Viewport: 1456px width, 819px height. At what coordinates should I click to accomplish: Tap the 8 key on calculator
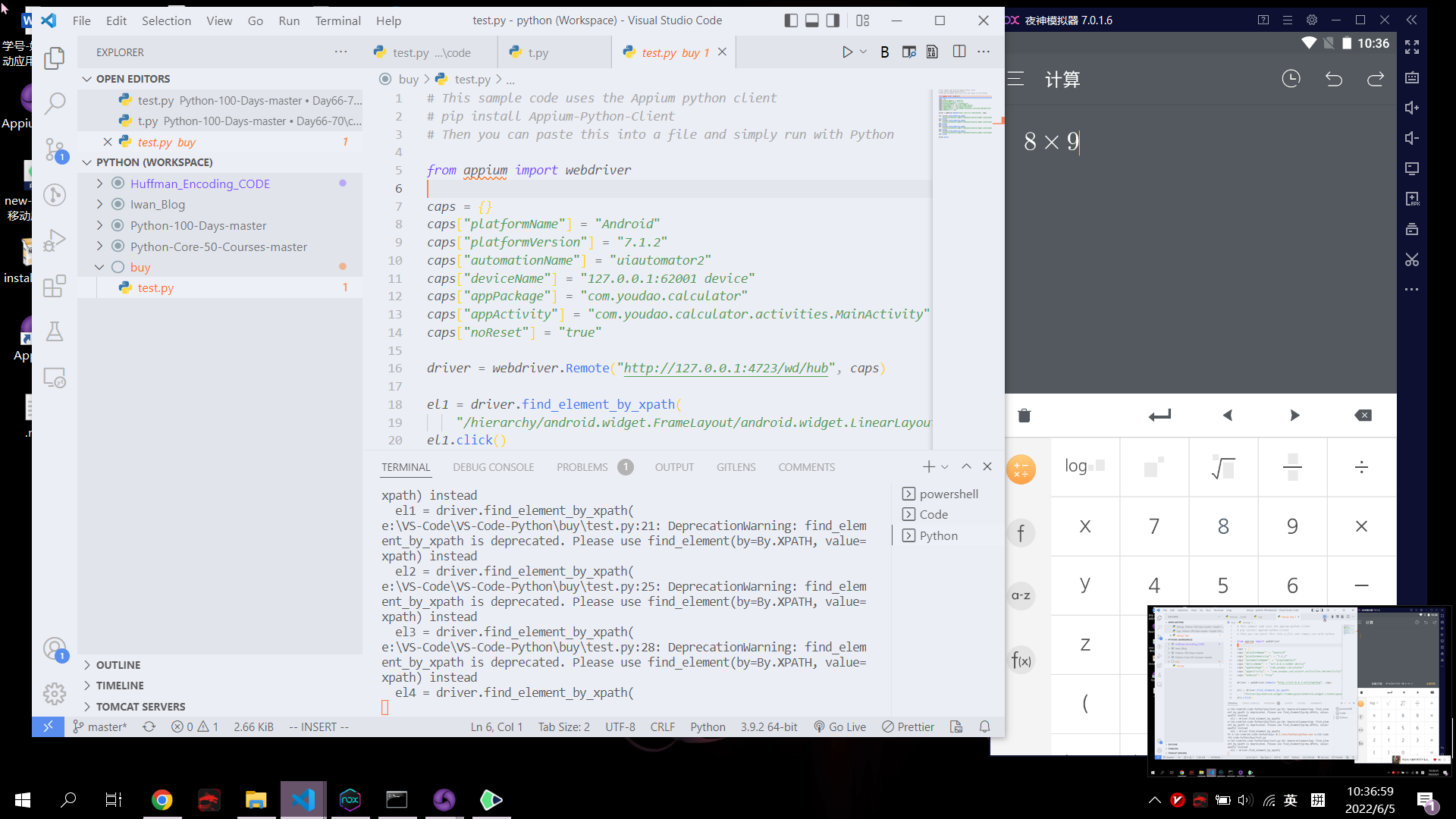click(1223, 526)
